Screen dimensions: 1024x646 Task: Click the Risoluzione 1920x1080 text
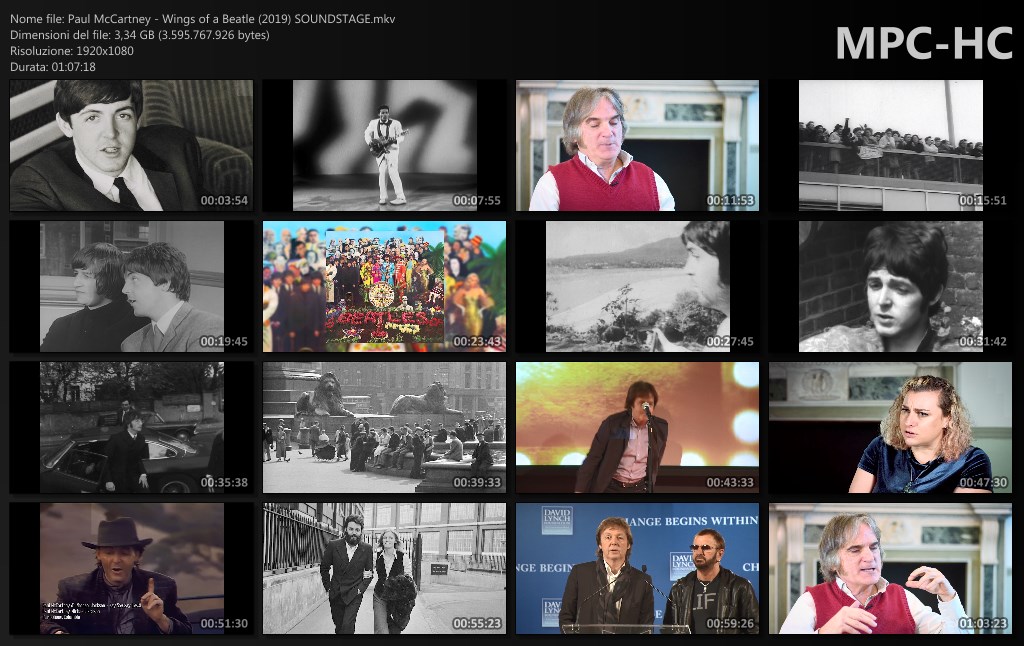point(72,51)
